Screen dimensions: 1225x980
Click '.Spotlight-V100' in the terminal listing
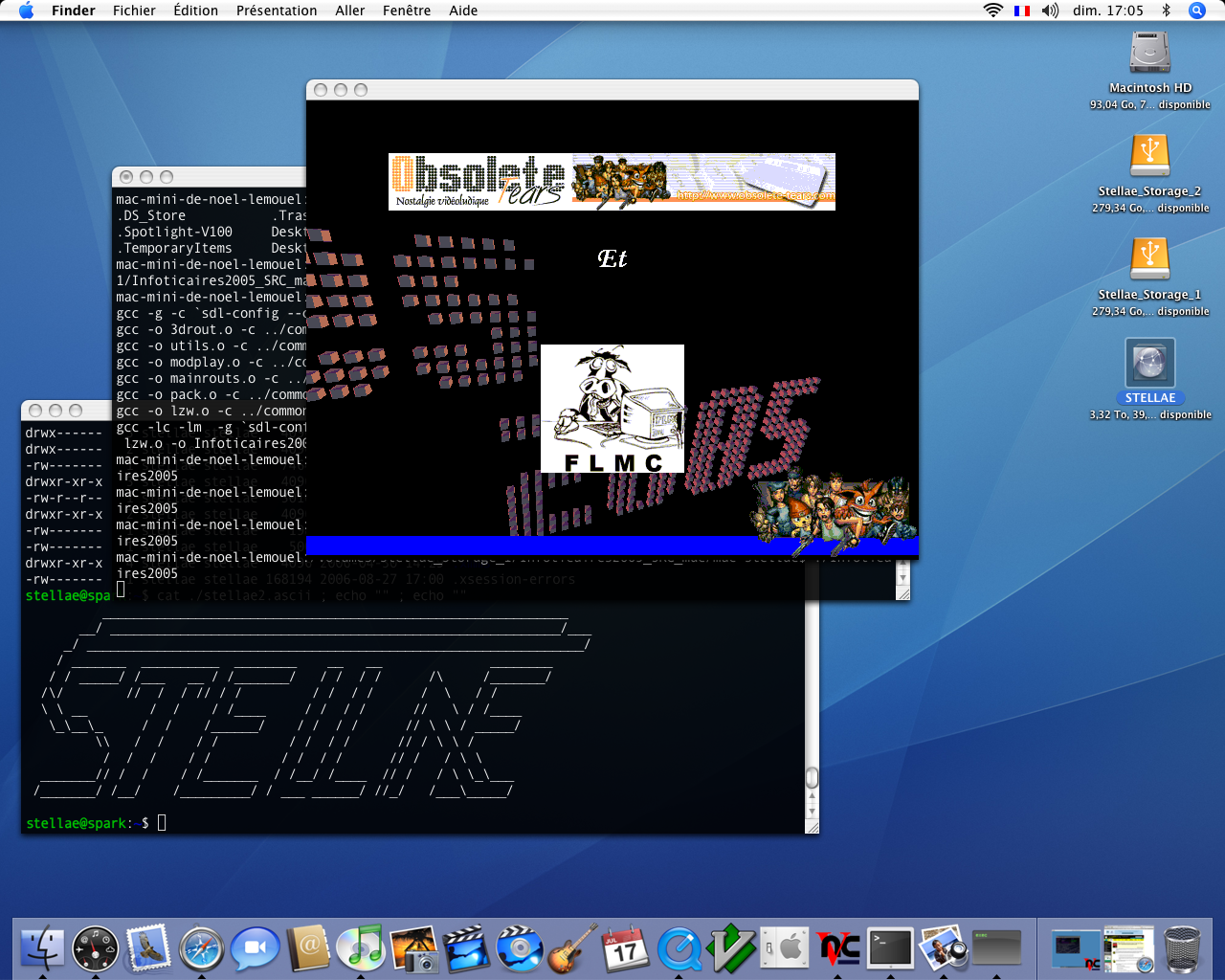[x=174, y=232]
